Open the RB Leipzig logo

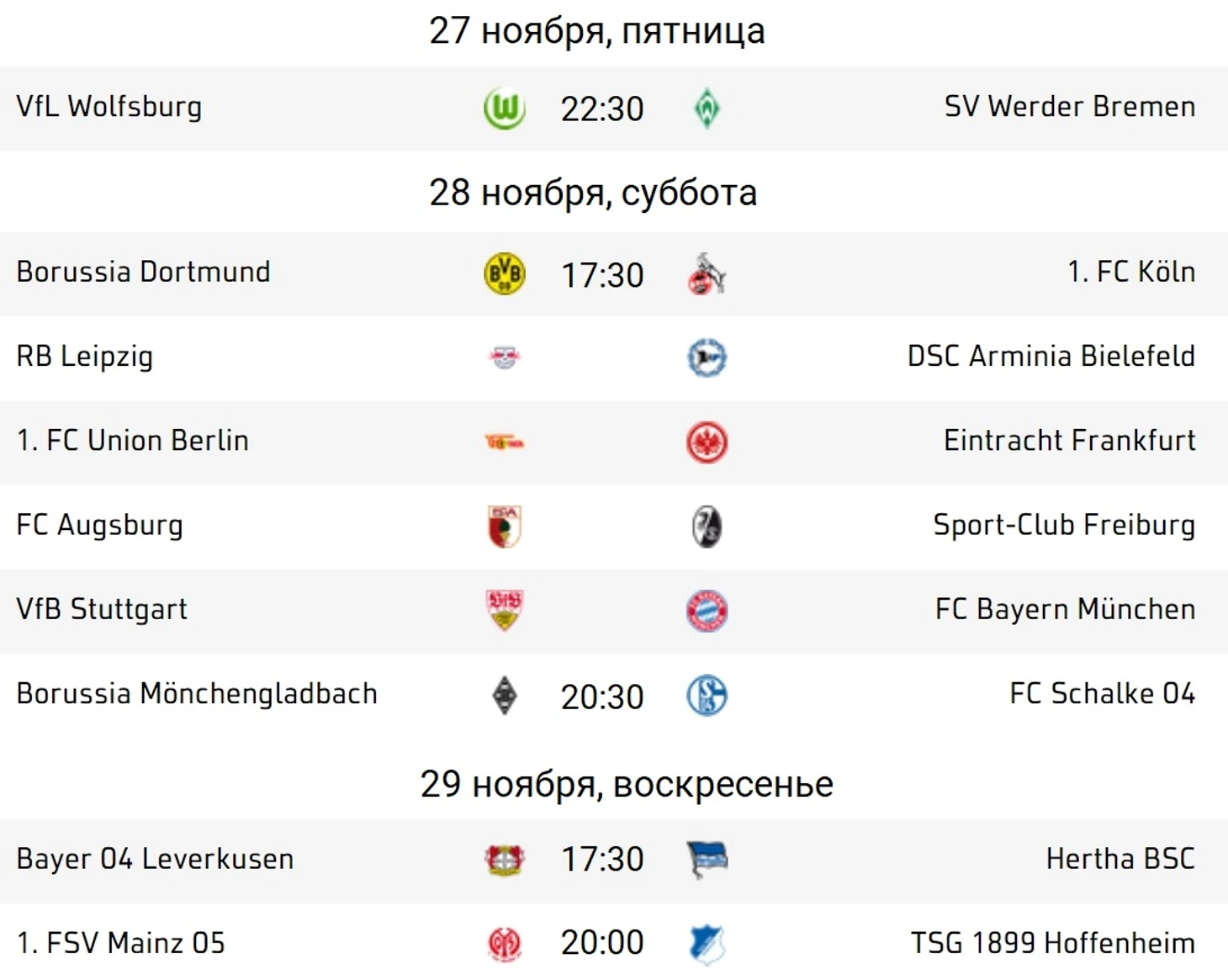[505, 358]
